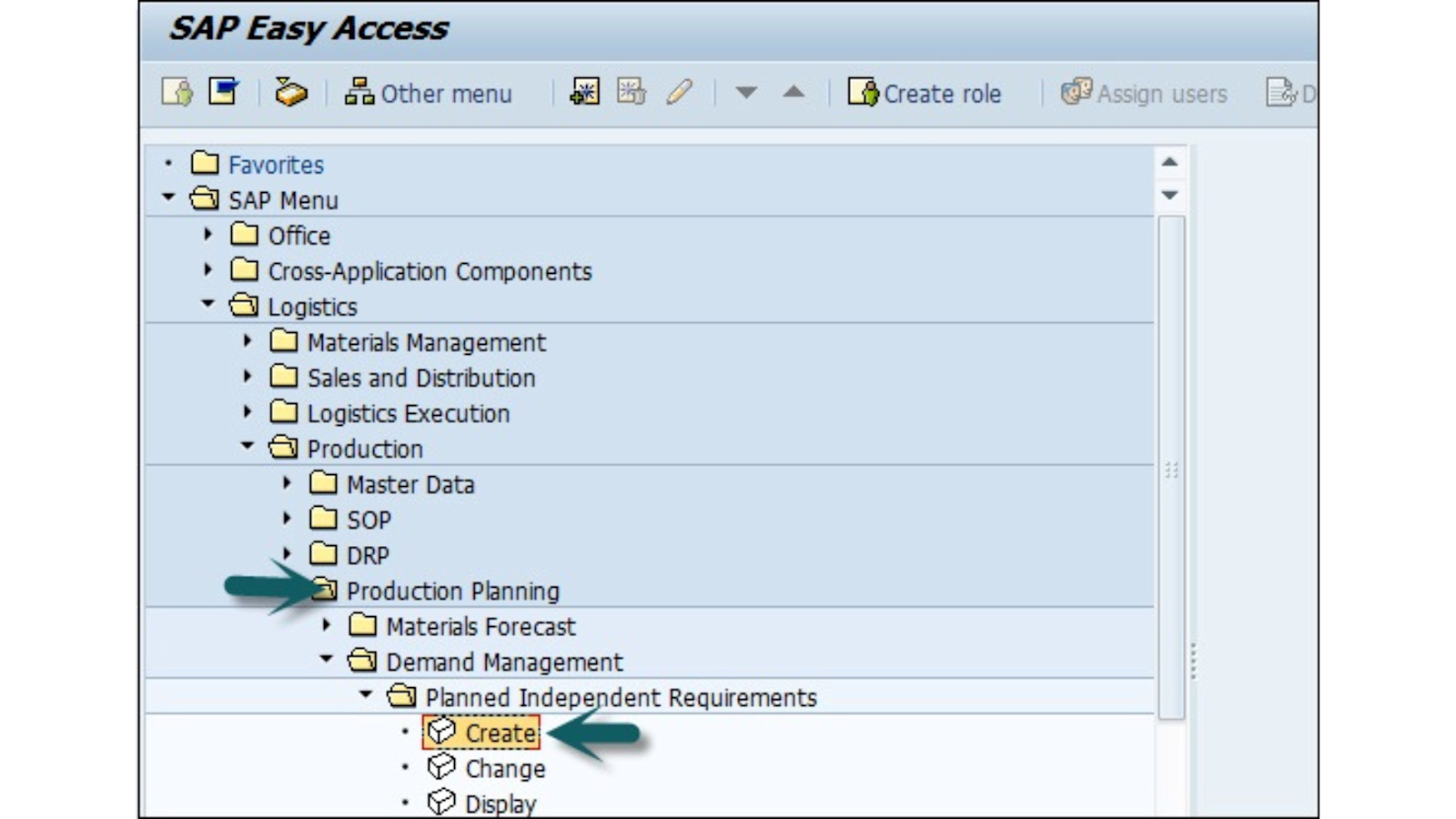Move favorite down with the down-arrow icon
This screenshot has height=819, width=1456.
pyautogui.click(x=746, y=92)
